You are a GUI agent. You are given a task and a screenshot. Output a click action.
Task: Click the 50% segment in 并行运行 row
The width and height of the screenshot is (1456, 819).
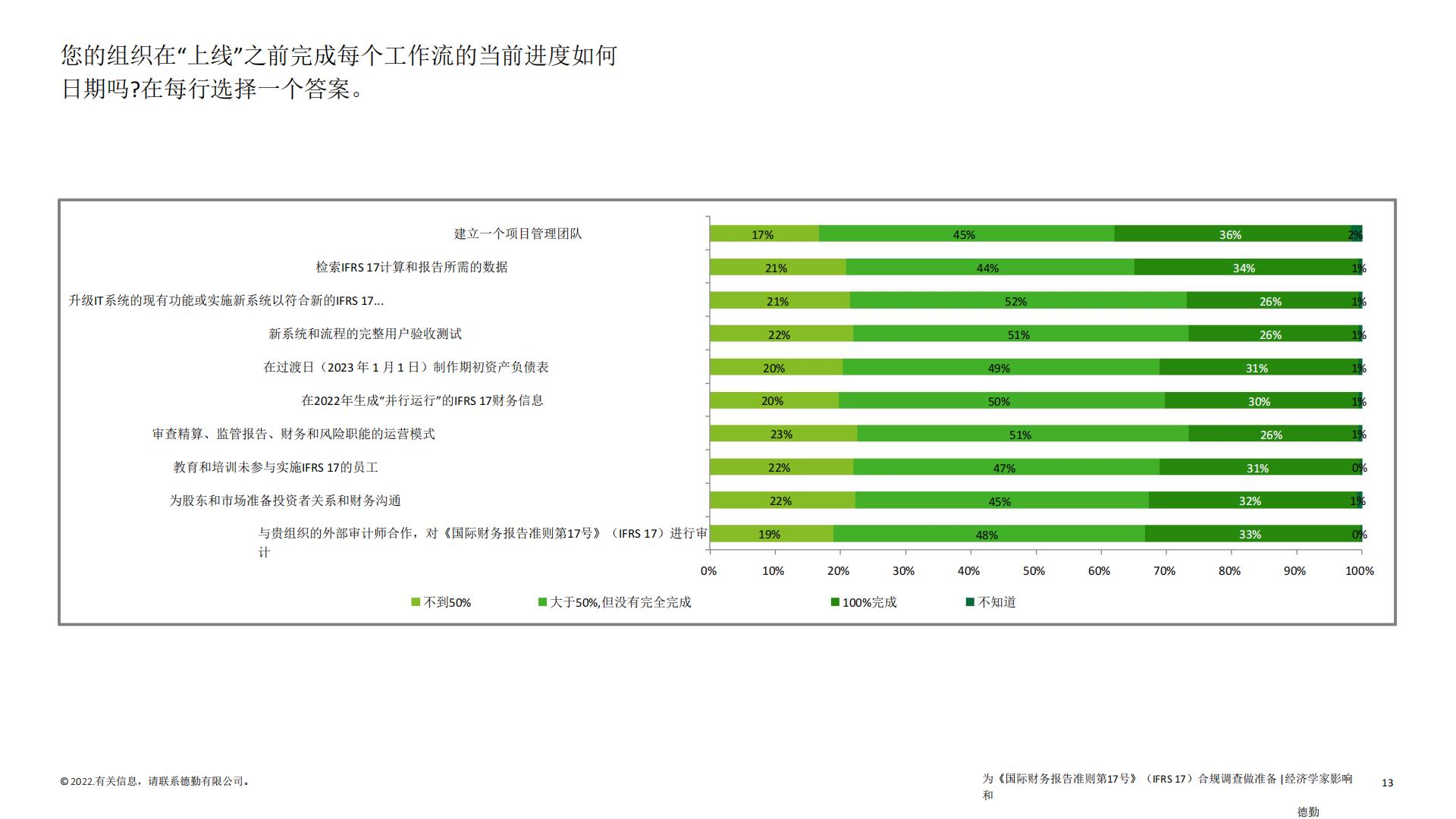click(x=999, y=401)
